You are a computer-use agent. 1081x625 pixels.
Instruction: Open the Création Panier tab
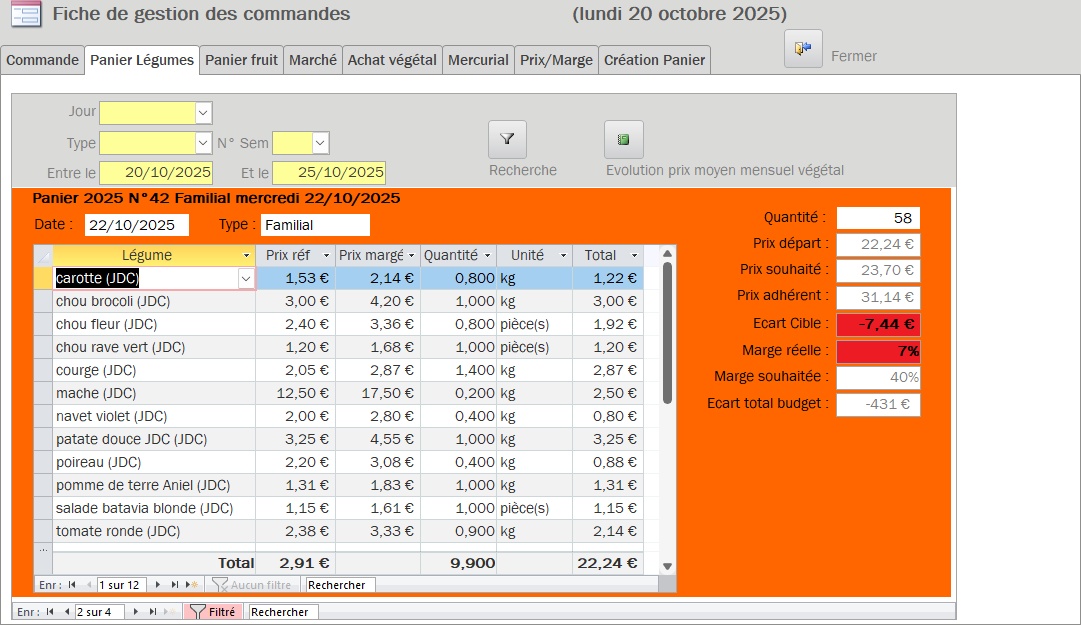tap(654, 60)
